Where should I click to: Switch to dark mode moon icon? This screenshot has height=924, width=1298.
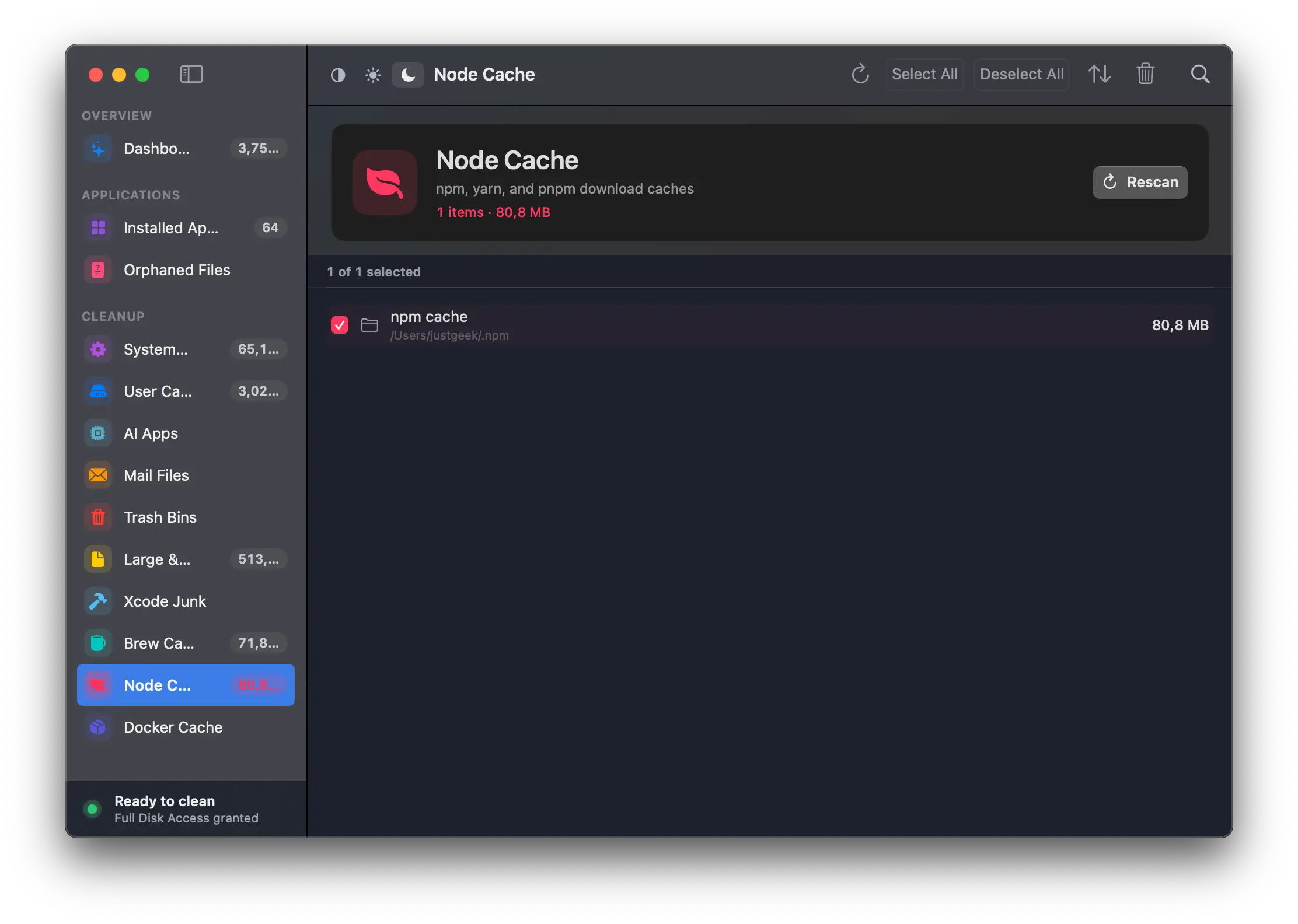[x=408, y=75]
